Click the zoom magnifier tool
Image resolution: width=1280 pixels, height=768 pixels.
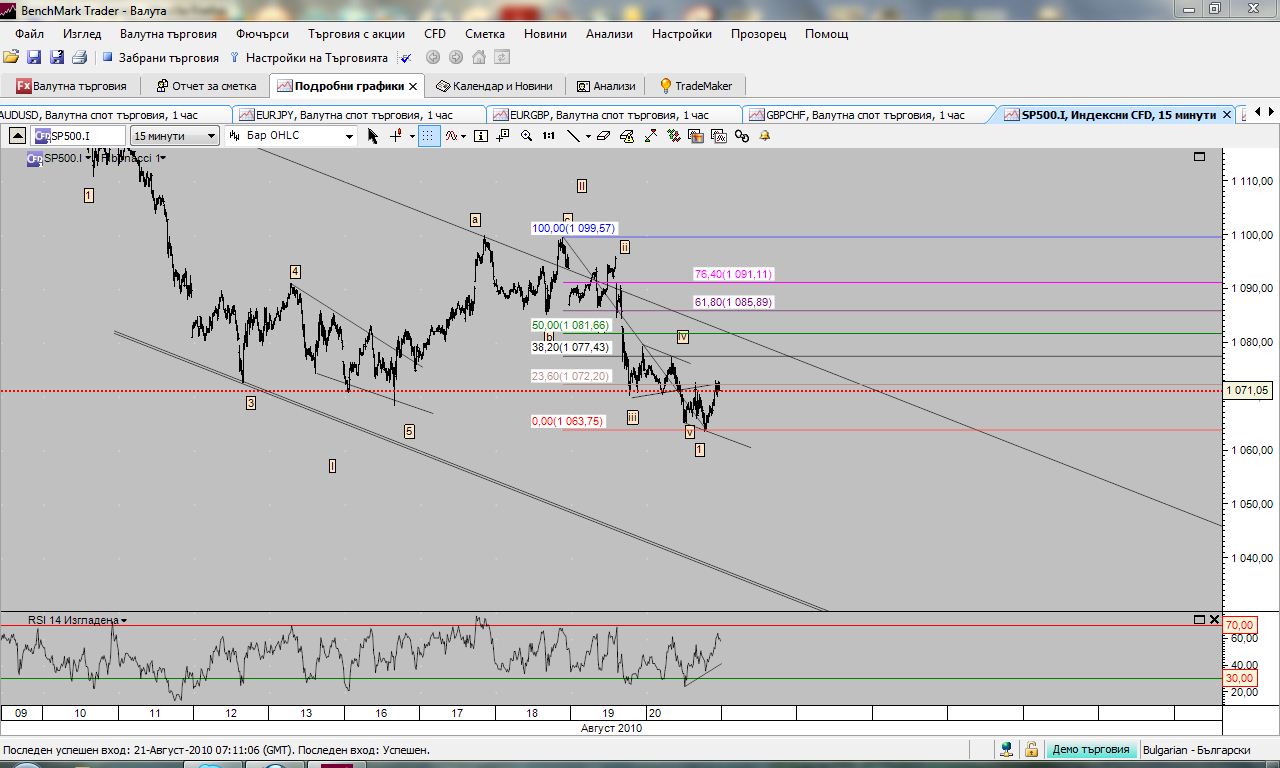(527, 136)
